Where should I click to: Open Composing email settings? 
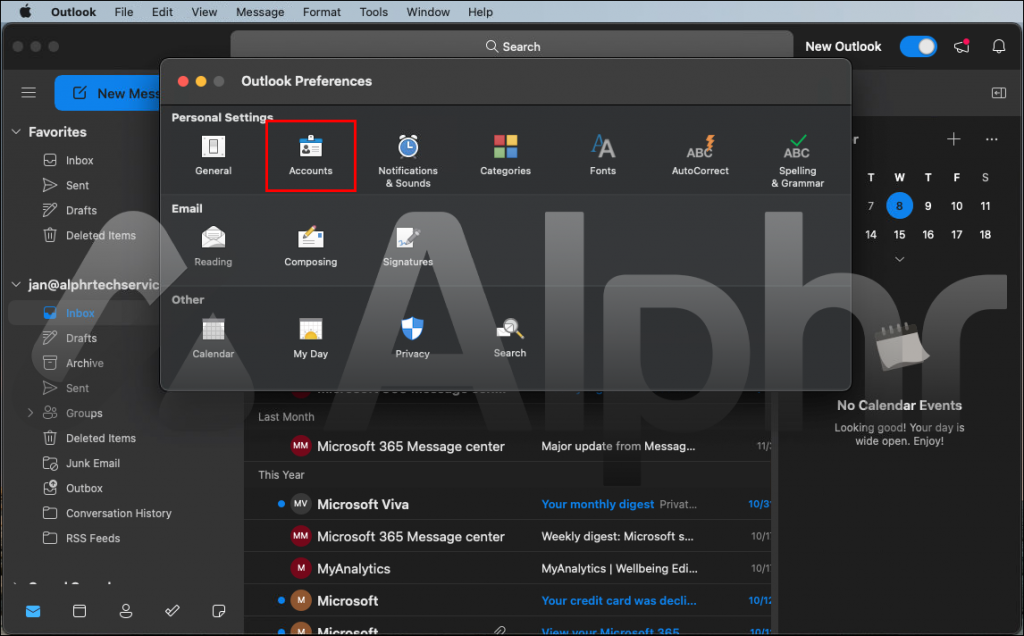tap(310, 245)
